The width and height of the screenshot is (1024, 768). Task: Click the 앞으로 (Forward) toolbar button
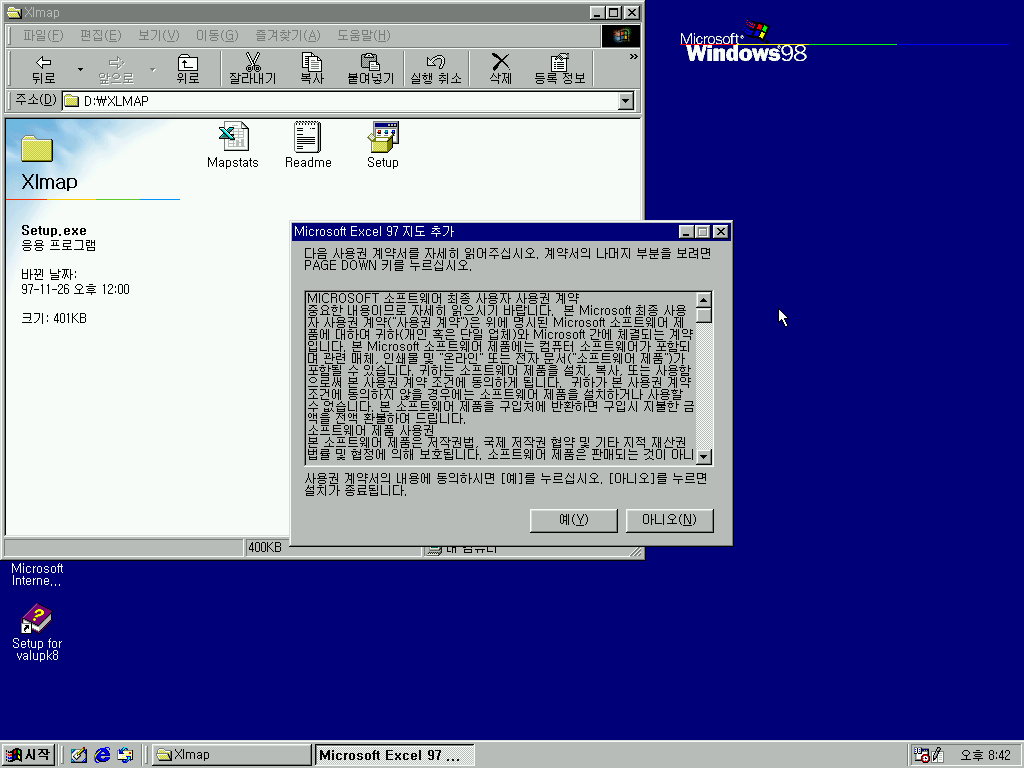116,69
